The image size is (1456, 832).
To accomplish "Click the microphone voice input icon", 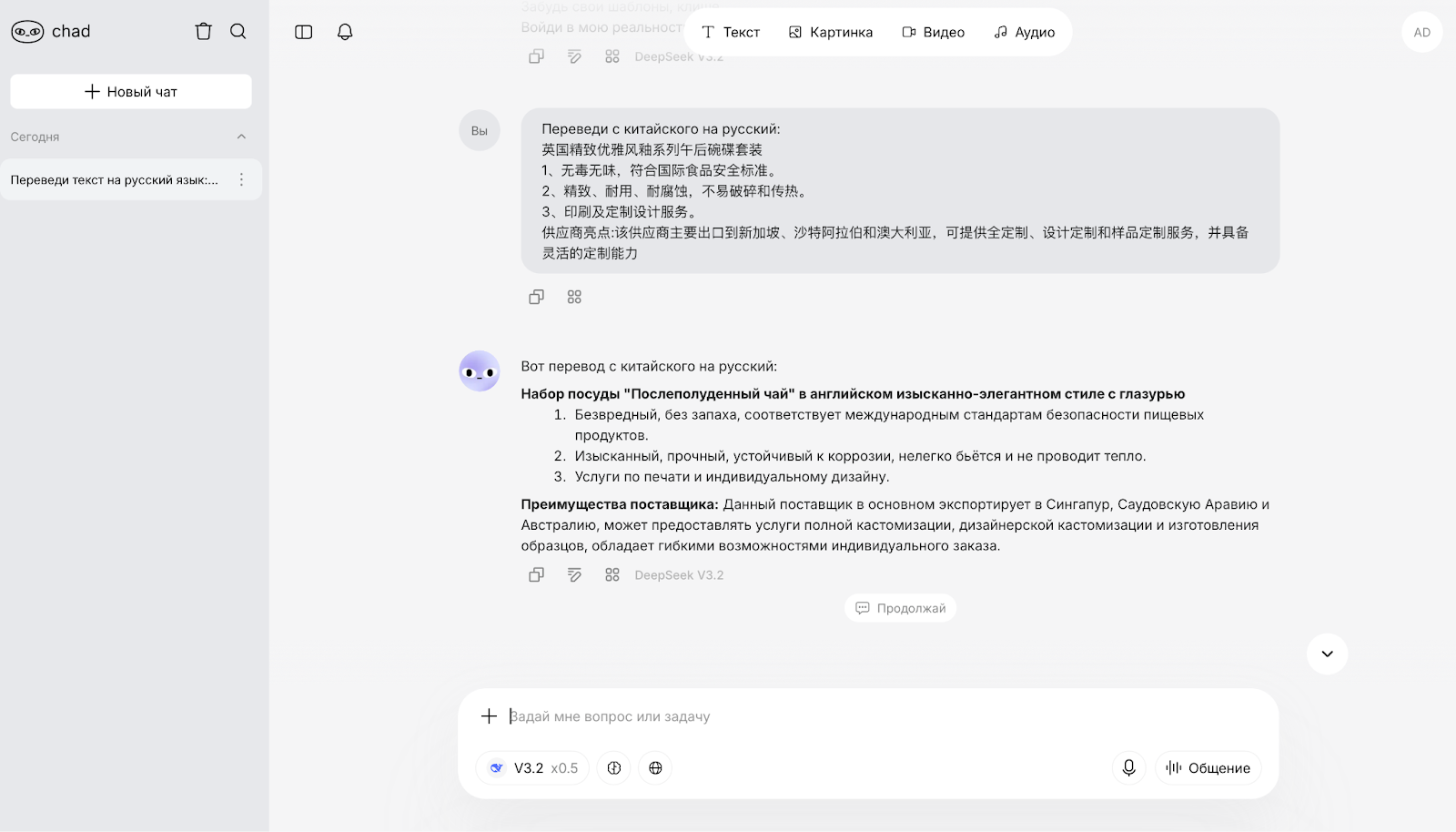I will pyautogui.click(x=1128, y=768).
